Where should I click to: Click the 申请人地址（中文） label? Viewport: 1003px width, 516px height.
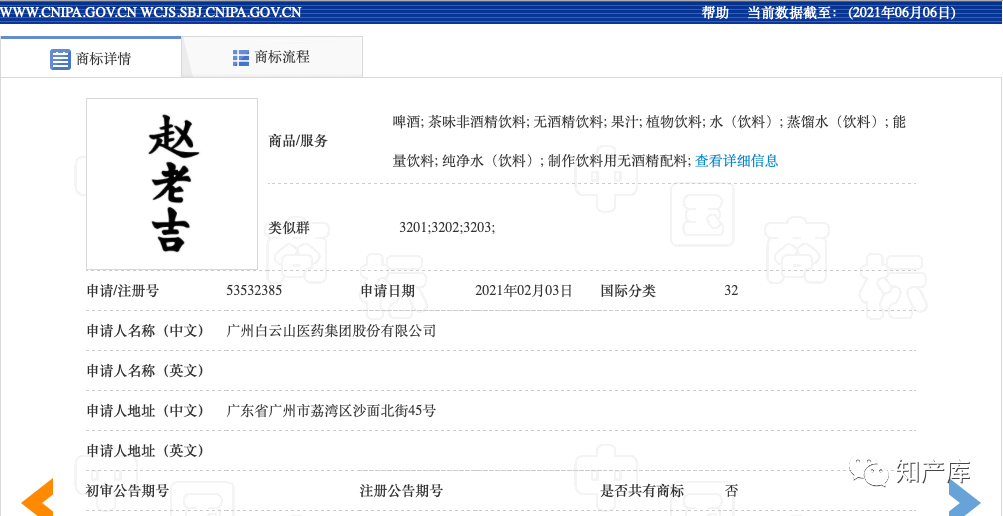click(x=145, y=410)
